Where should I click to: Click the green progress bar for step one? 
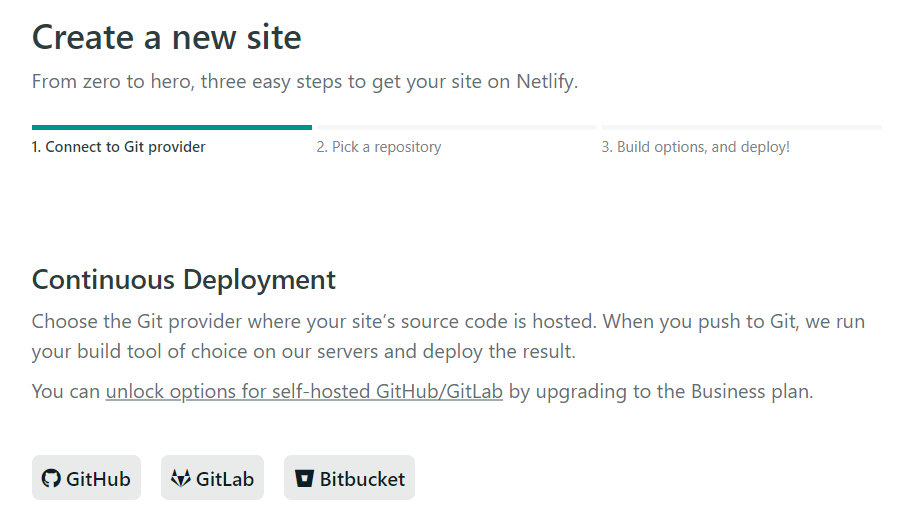(172, 127)
